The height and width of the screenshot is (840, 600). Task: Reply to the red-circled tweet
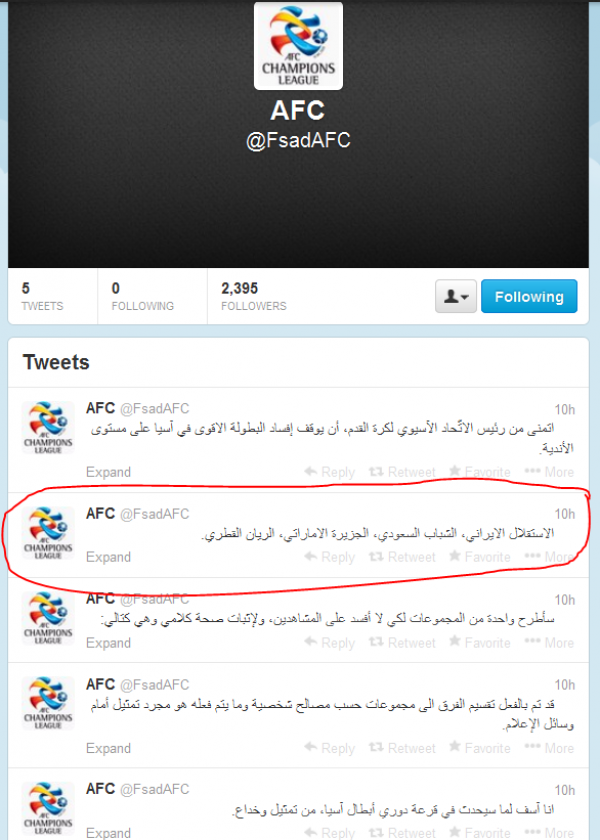point(329,557)
